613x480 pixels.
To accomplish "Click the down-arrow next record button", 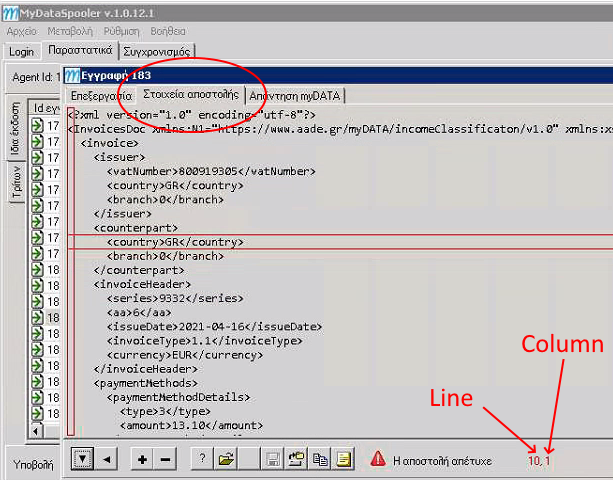I will 82,459.
